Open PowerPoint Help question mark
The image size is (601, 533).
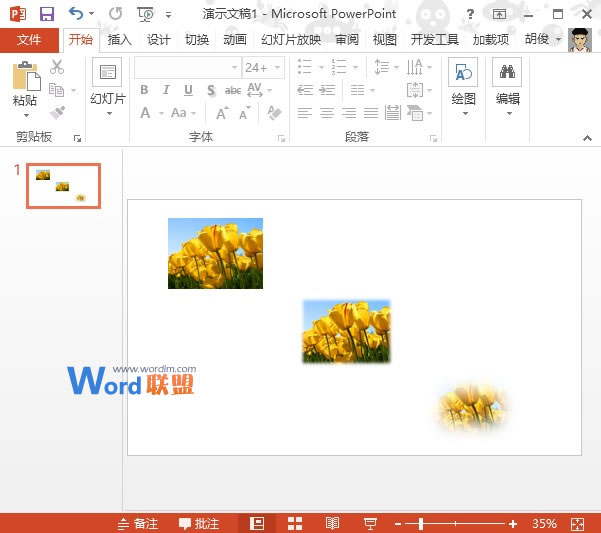point(470,15)
